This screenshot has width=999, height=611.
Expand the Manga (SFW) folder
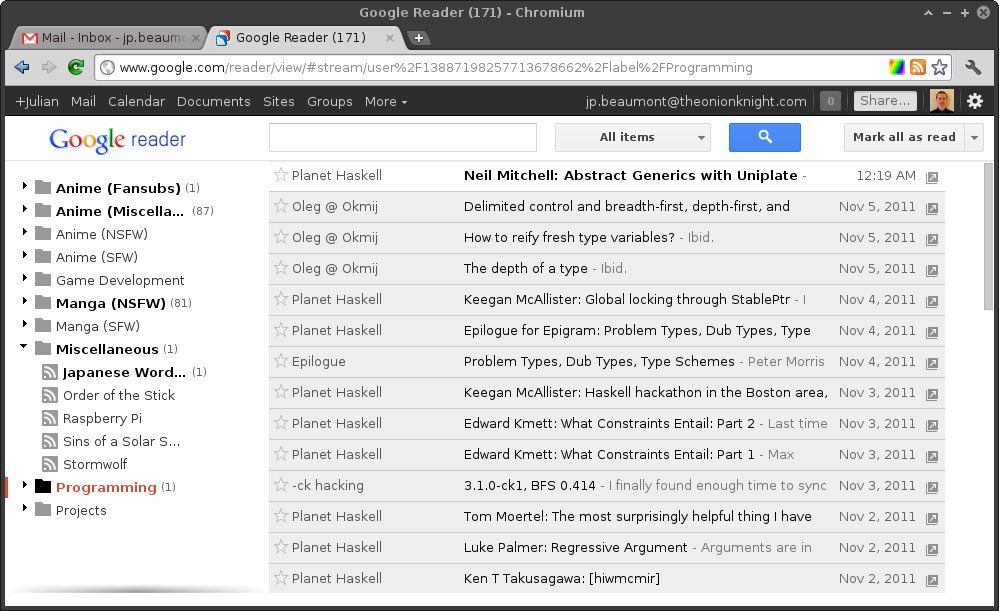coord(24,324)
